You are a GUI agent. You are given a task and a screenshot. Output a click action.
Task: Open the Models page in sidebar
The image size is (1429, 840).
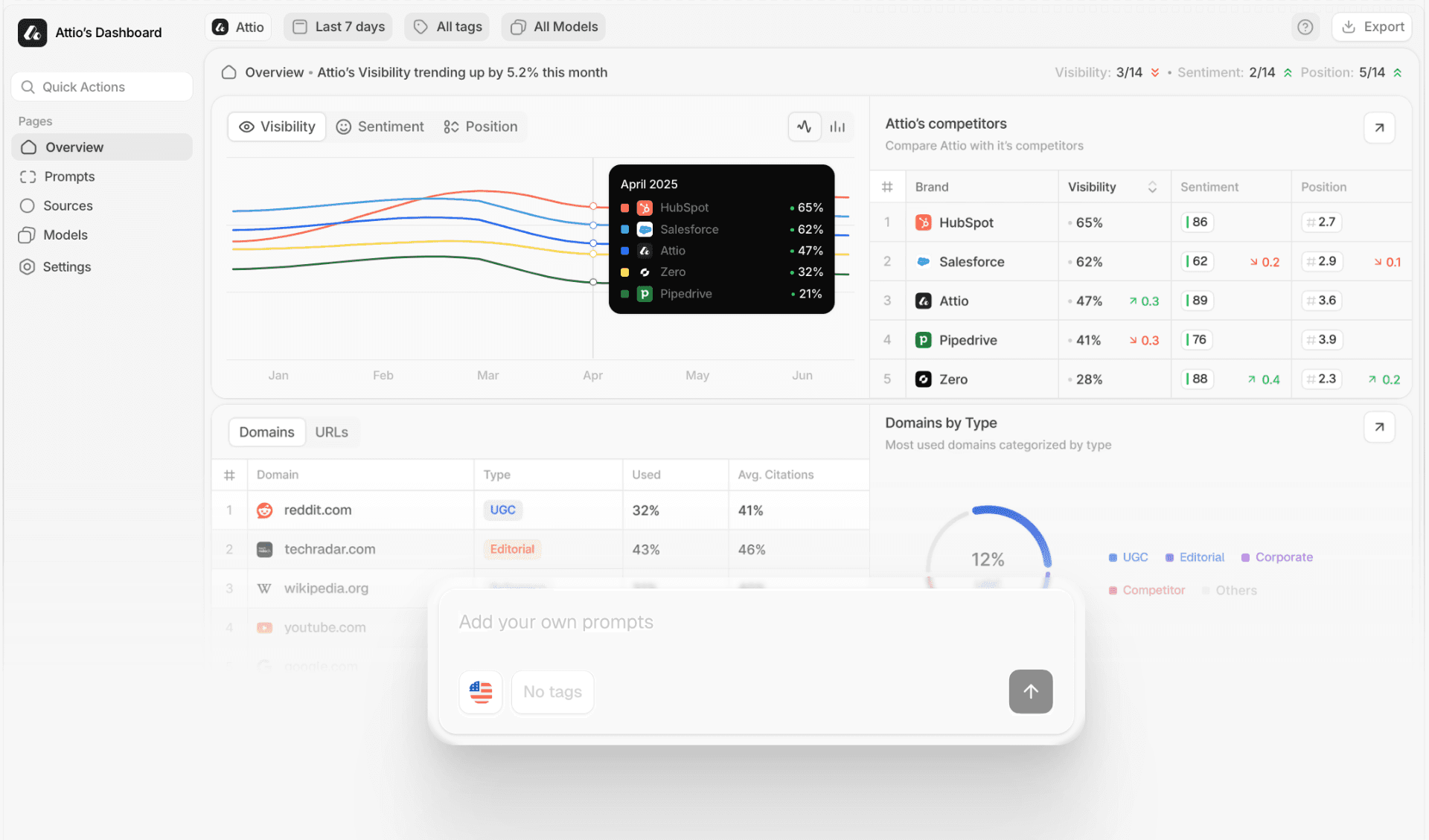tap(64, 234)
